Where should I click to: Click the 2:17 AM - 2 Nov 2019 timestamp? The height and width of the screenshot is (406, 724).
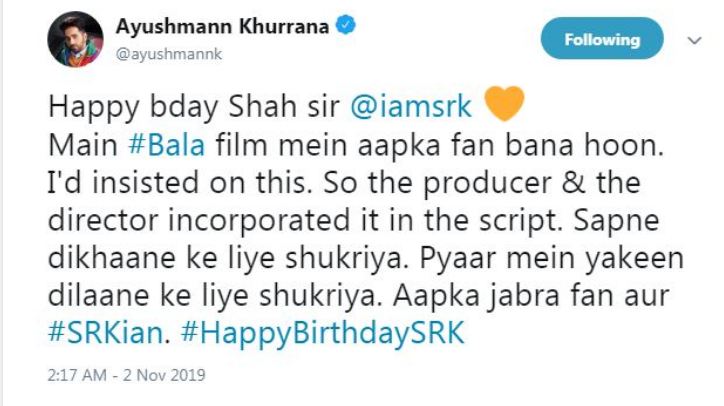click(x=127, y=375)
